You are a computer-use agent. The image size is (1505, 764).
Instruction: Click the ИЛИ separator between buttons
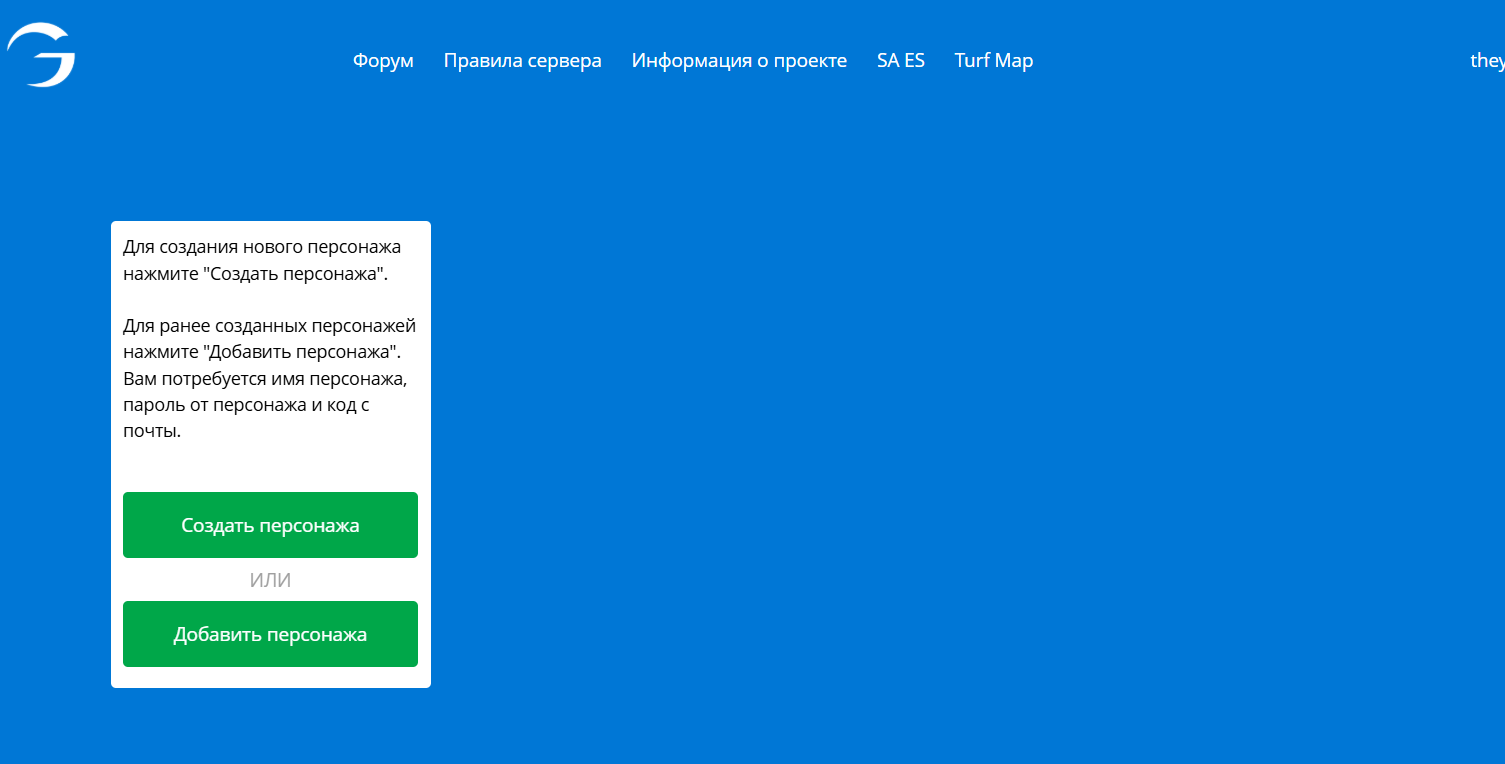coord(270,580)
